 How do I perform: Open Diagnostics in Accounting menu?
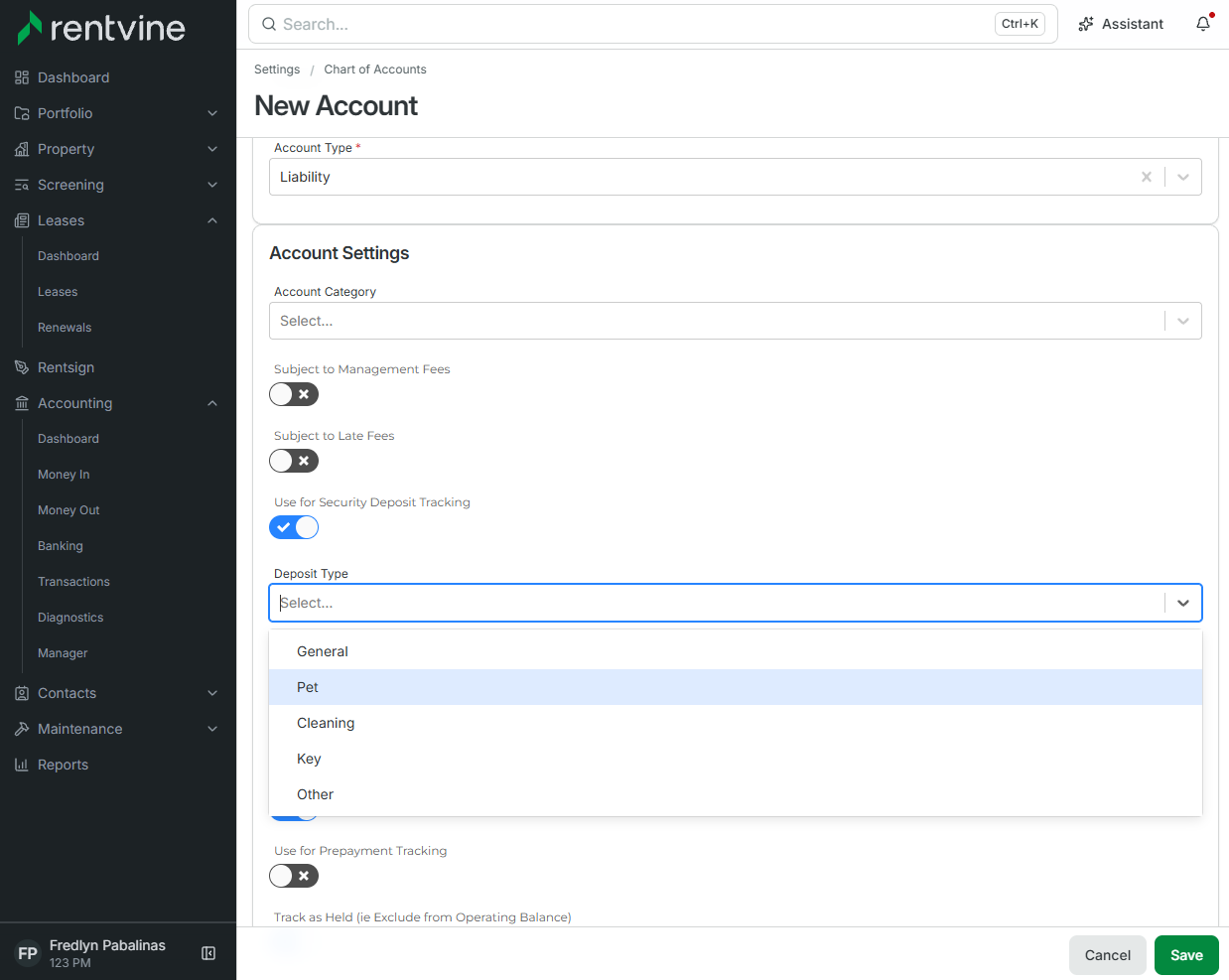pyautogui.click(x=70, y=618)
